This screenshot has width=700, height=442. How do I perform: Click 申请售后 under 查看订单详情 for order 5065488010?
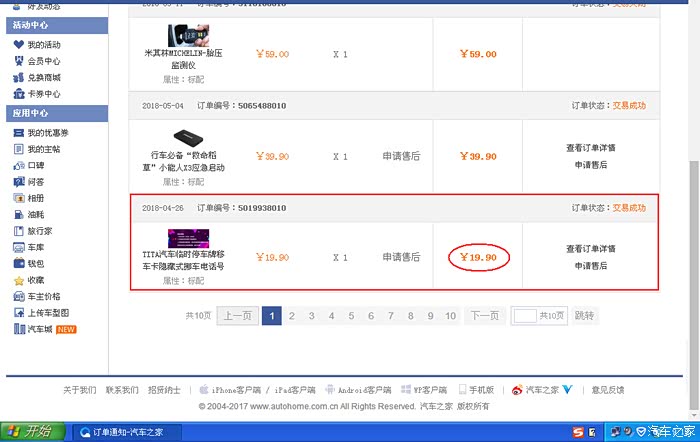point(591,165)
